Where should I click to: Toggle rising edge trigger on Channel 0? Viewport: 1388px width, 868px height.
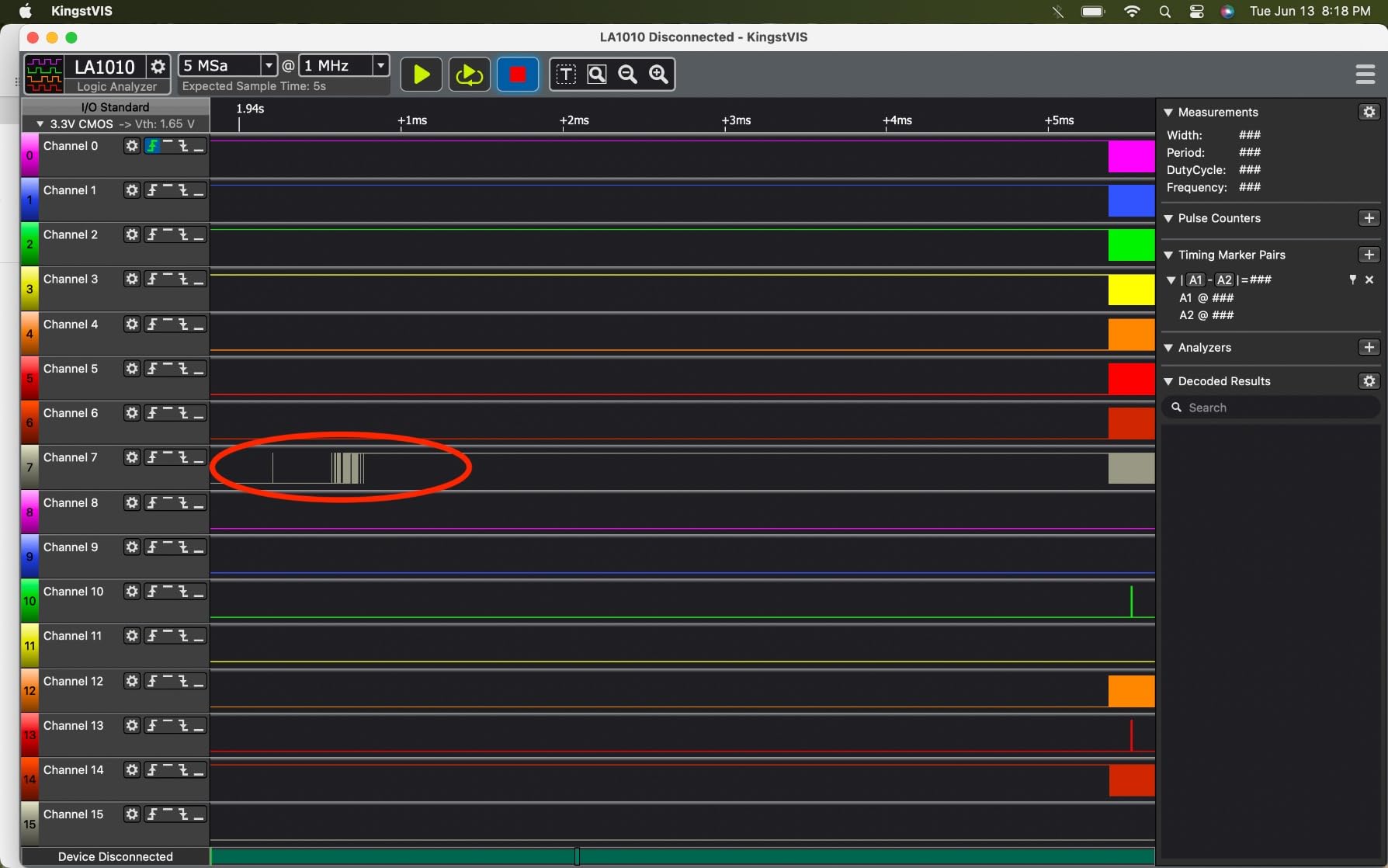[x=153, y=146]
